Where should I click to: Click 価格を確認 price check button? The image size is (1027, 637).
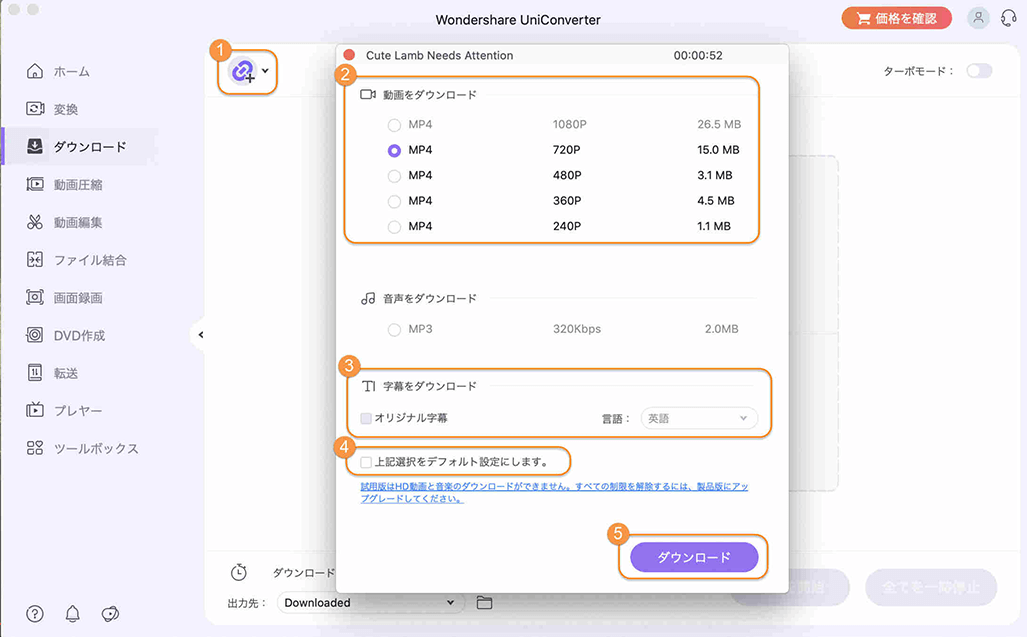(897, 18)
